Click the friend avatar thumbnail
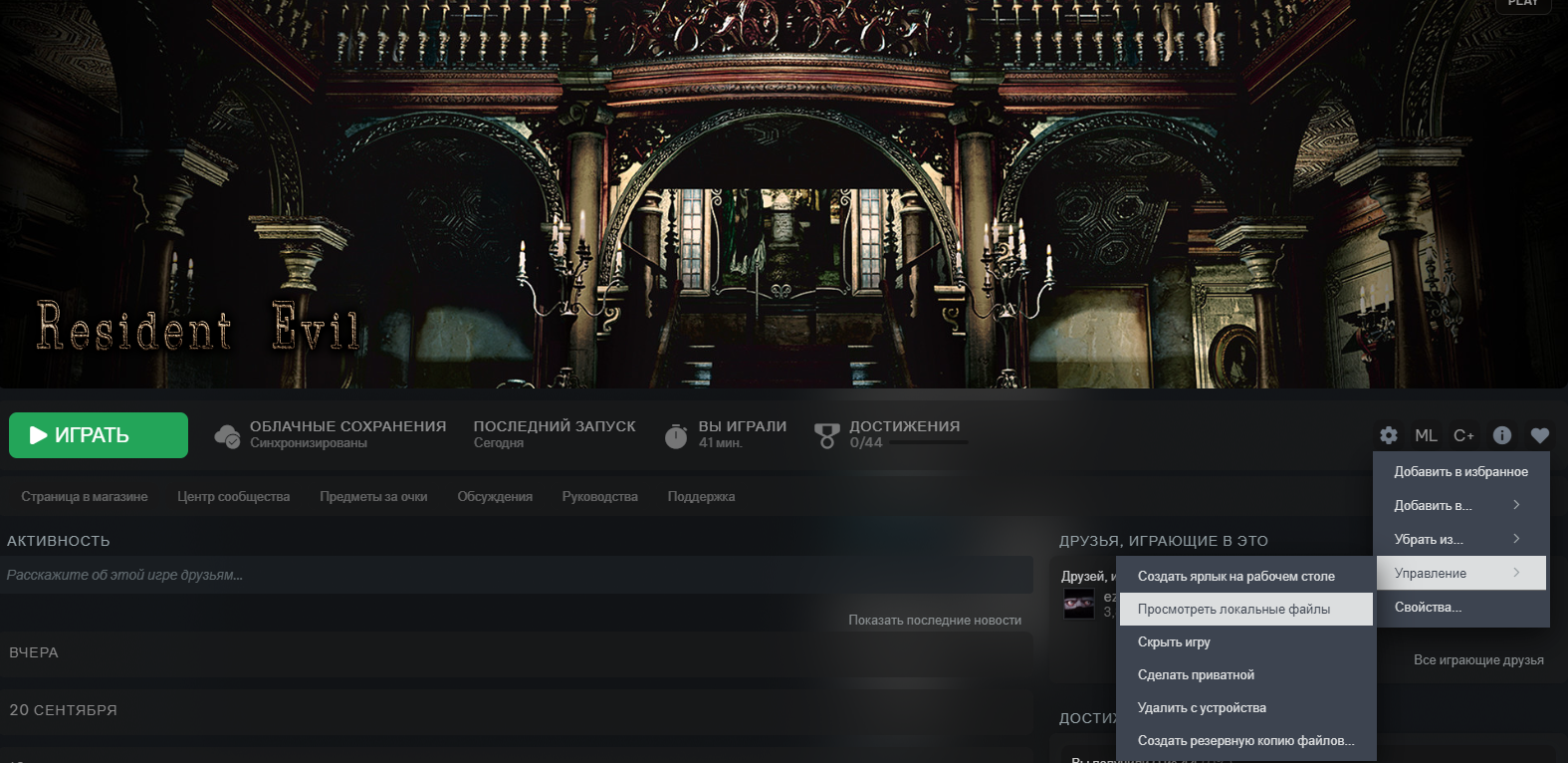 click(1079, 604)
